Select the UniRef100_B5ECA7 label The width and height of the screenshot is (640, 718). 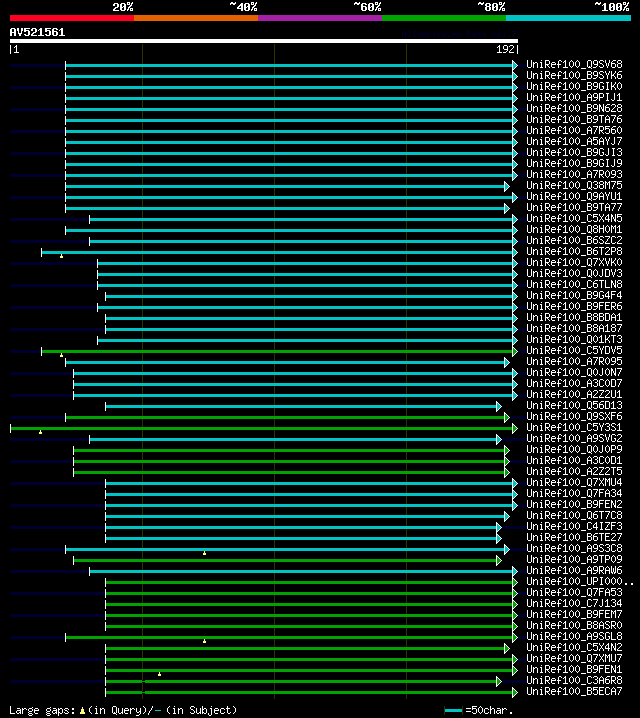coord(574,691)
